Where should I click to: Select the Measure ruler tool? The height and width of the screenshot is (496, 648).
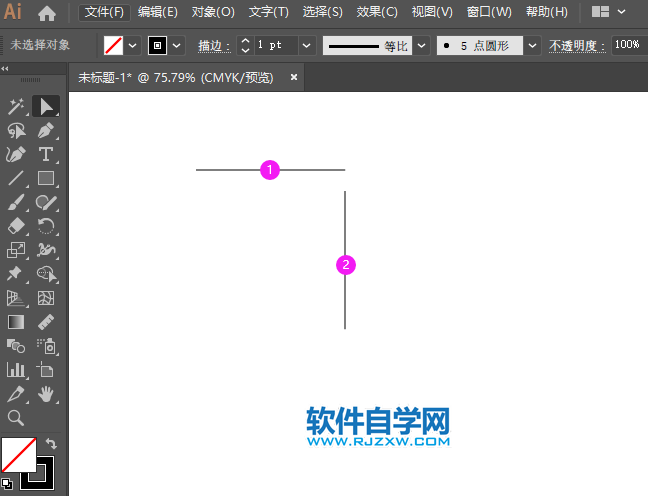coord(46,322)
